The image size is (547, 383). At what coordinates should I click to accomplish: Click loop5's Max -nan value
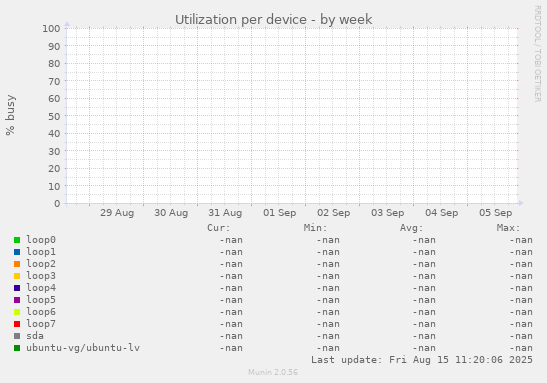point(521,300)
